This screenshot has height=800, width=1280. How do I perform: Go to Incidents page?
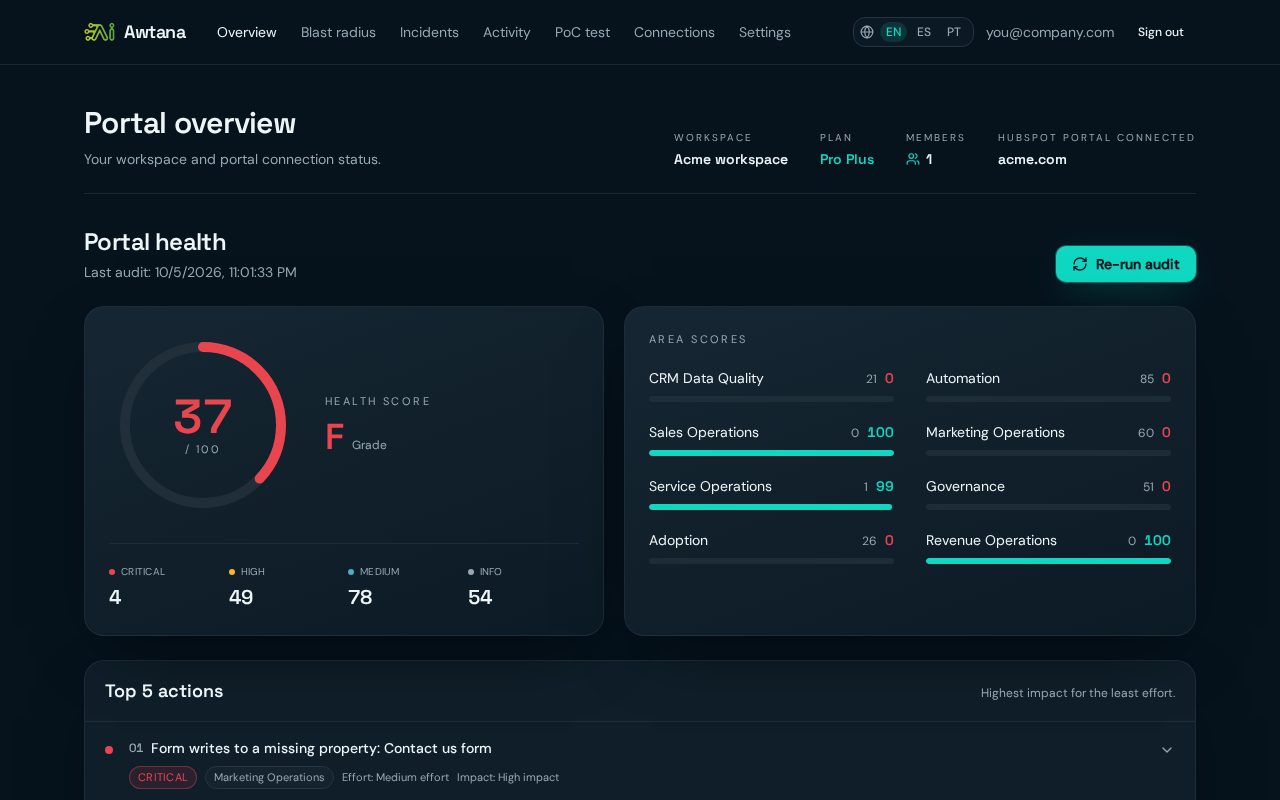(429, 32)
